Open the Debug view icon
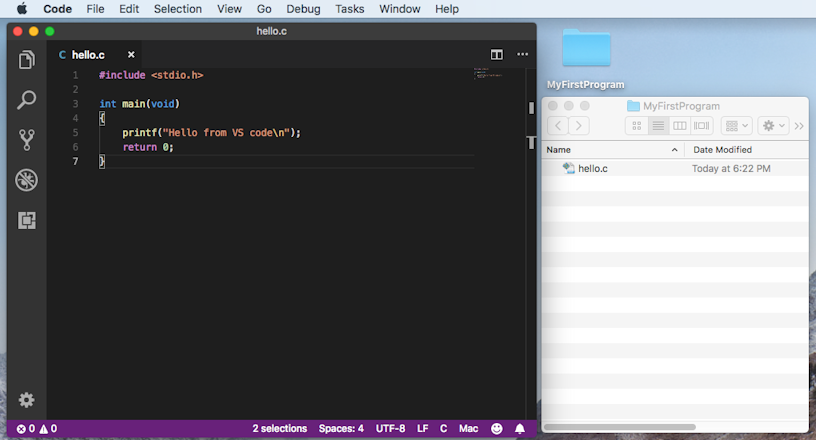 click(x=27, y=180)
